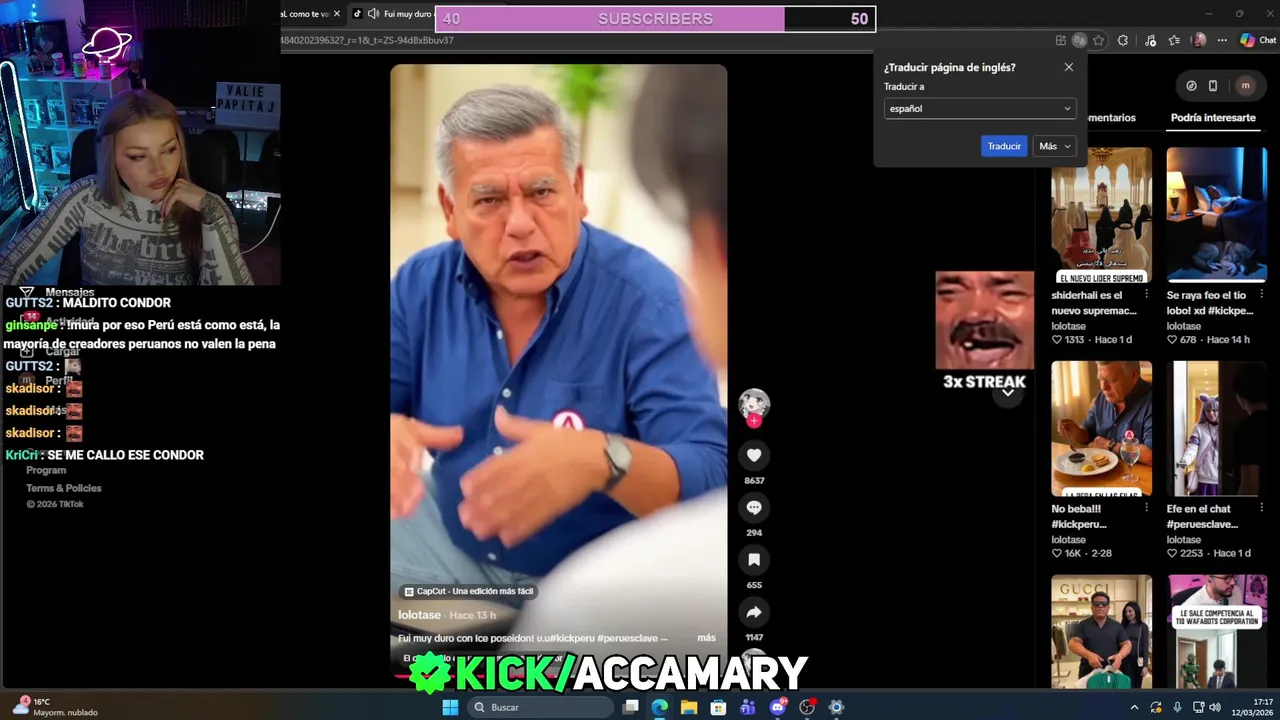
Task: Open the browser extensions puzzle icon
Action: [x=1123, y=41]
